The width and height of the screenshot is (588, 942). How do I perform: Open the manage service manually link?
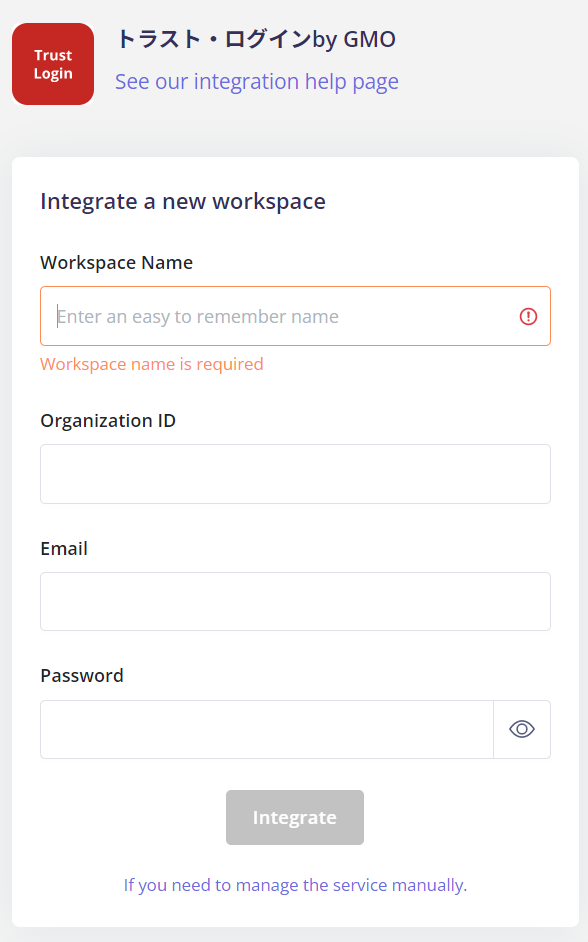295,885
